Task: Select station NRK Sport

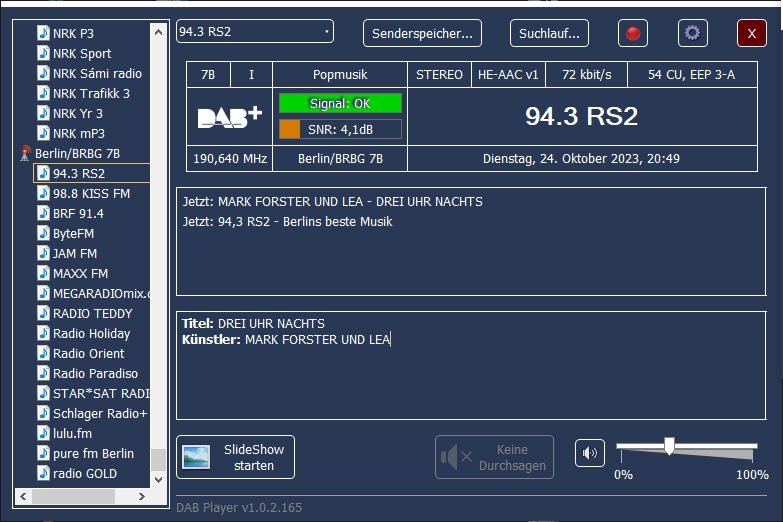Action: point(82,53)
